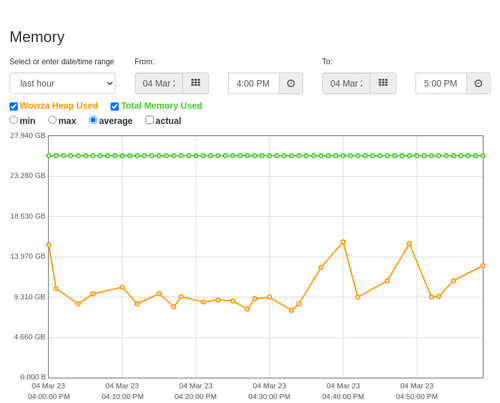Click the From date field showing 04 Mar

[x=159, y=83]
